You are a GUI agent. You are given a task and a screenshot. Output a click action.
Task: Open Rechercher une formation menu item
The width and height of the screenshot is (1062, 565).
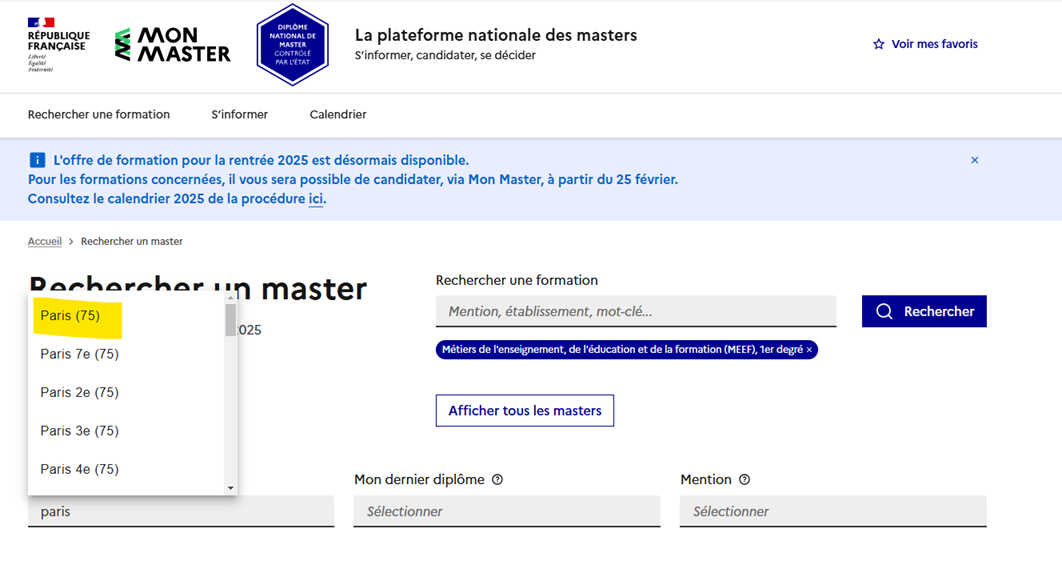(x=99, y=115)
